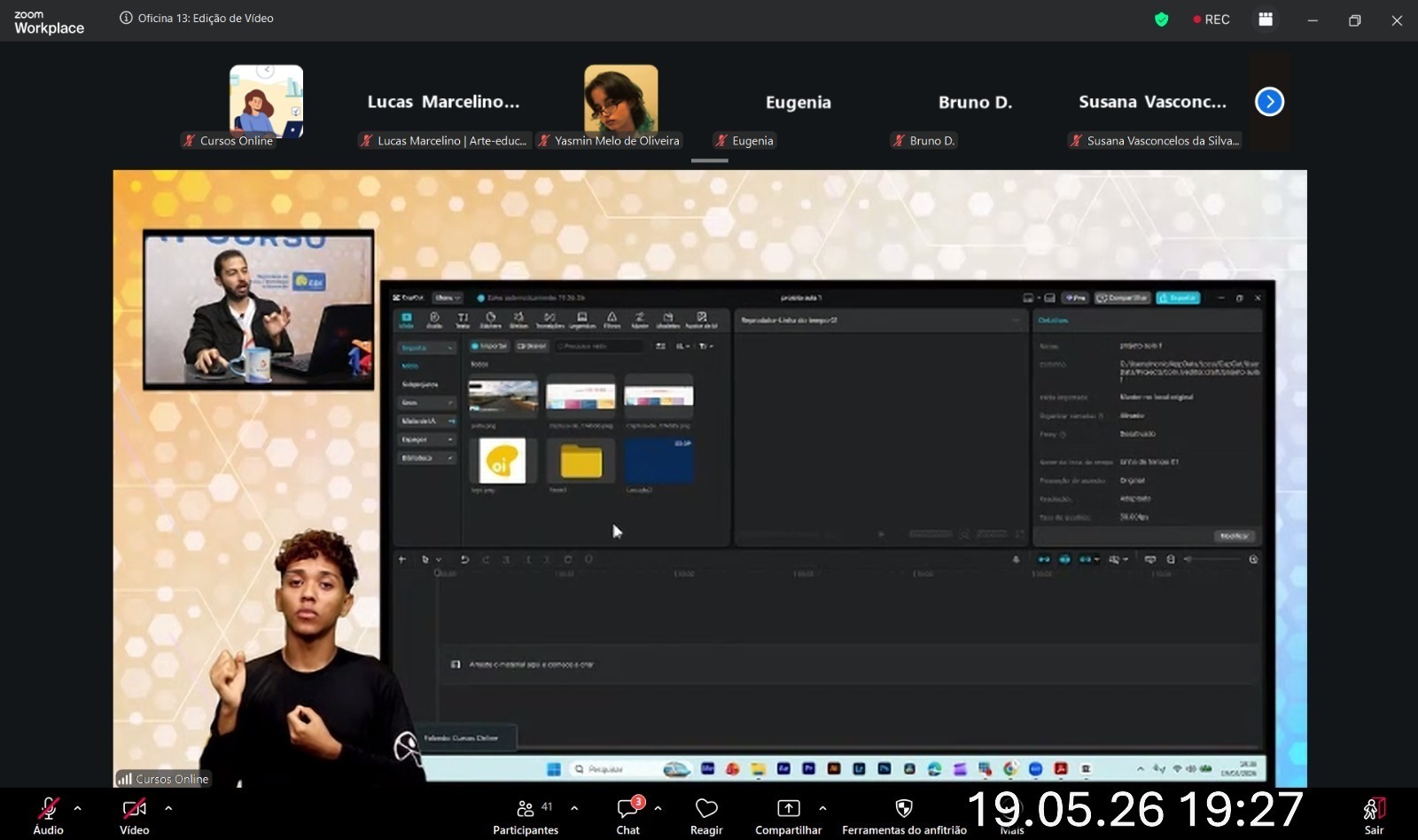
Task: Select the pointer selection tool in CapCut
Action: (x=425, y=559)
